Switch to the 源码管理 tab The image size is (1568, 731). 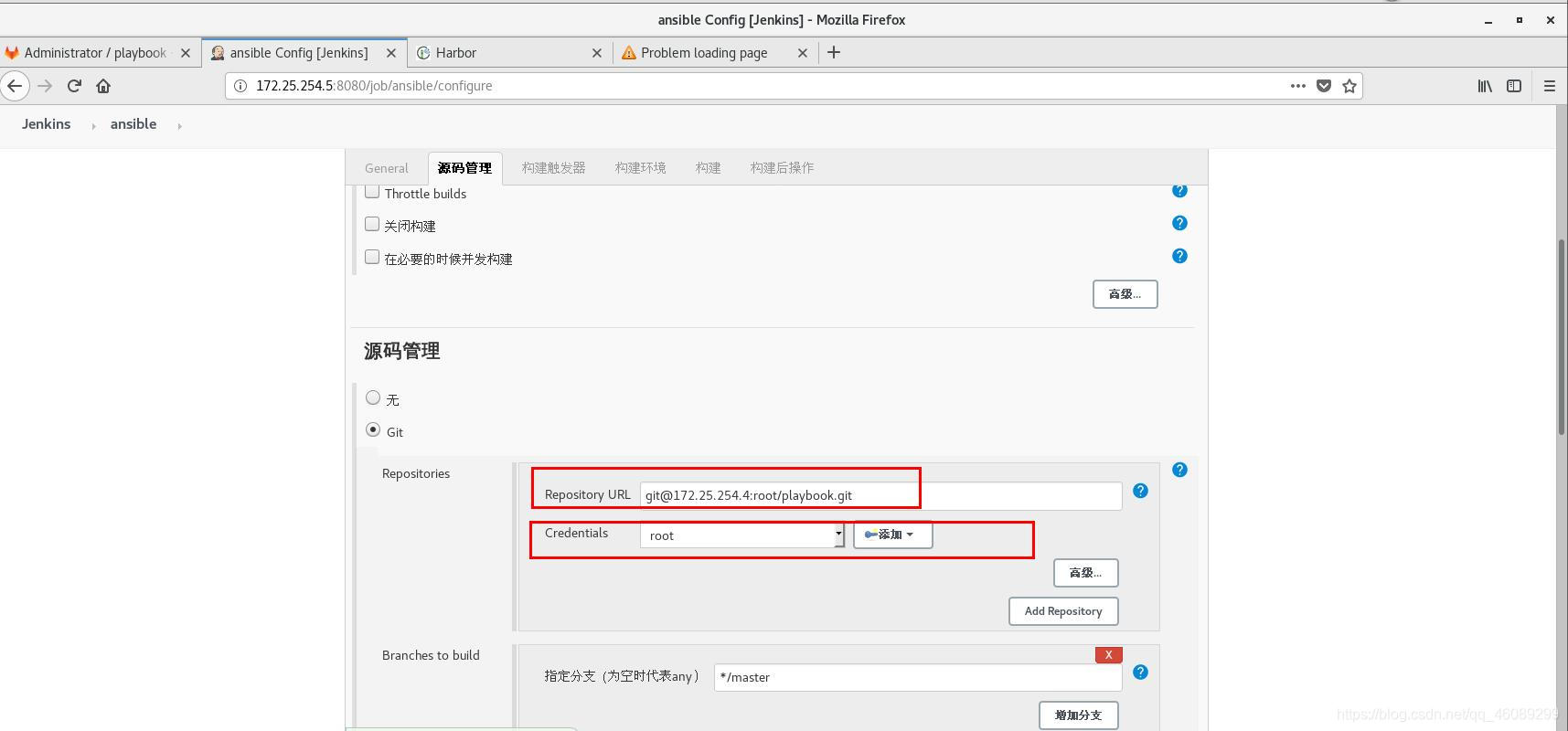click(464, 168)
